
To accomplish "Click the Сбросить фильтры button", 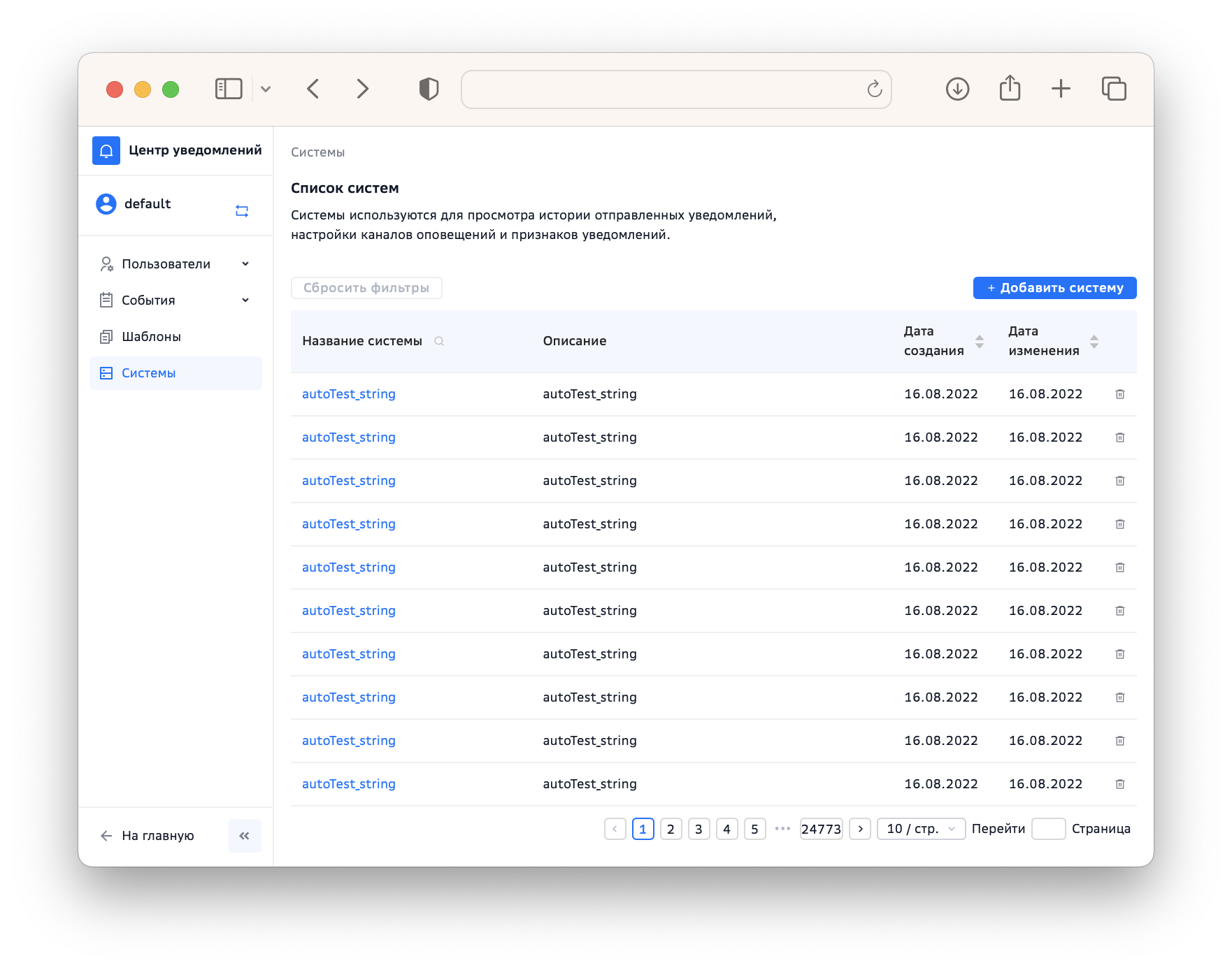I will [366, 288].
